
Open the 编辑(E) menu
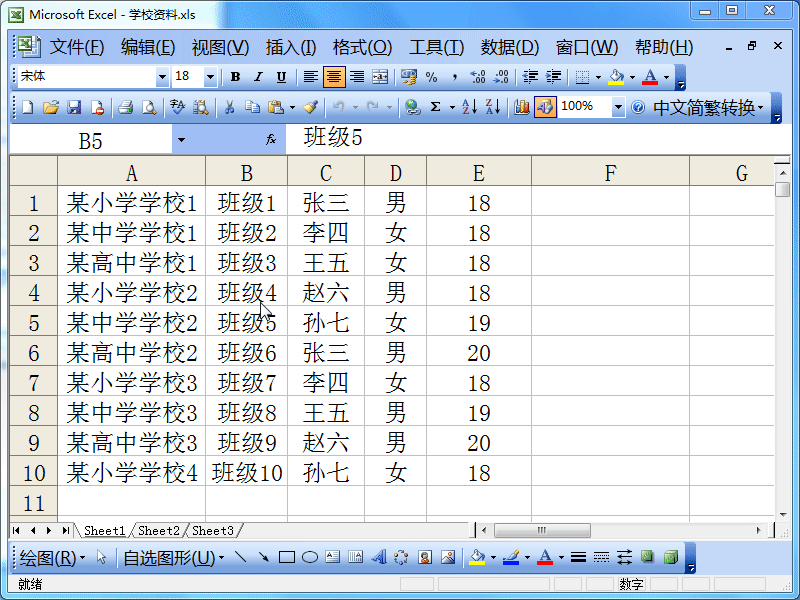click(148, 47)
